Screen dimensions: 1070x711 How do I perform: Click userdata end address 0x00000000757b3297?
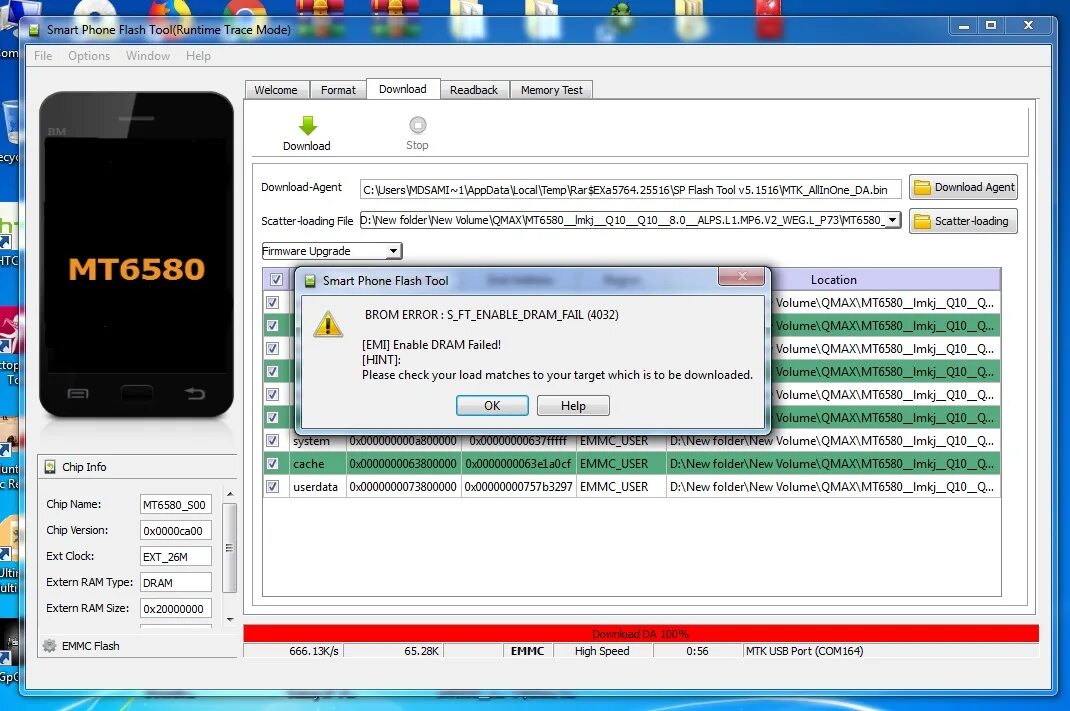click(519, 487)
